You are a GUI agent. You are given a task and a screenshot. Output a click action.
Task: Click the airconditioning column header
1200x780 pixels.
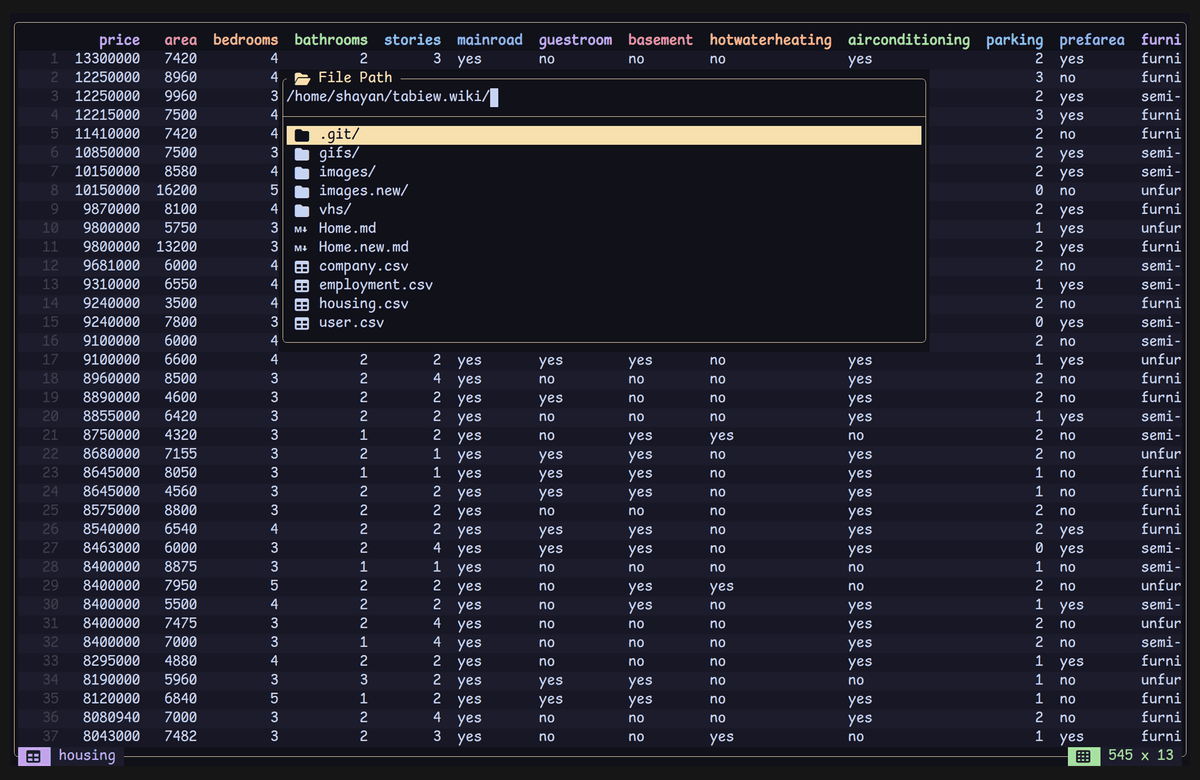(x=909, y=40)
